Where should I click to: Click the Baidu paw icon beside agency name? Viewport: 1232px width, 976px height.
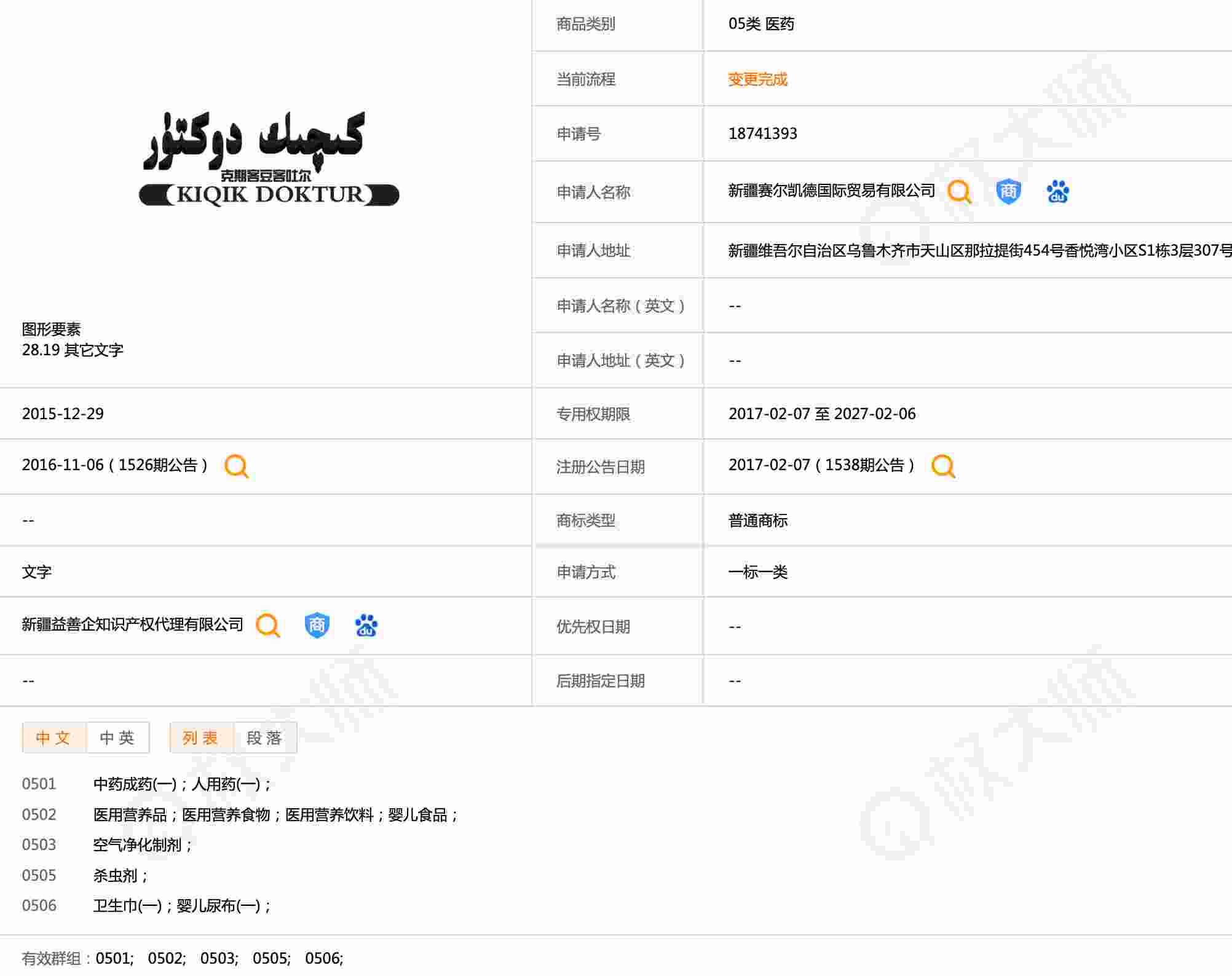[x=366, y=625]
